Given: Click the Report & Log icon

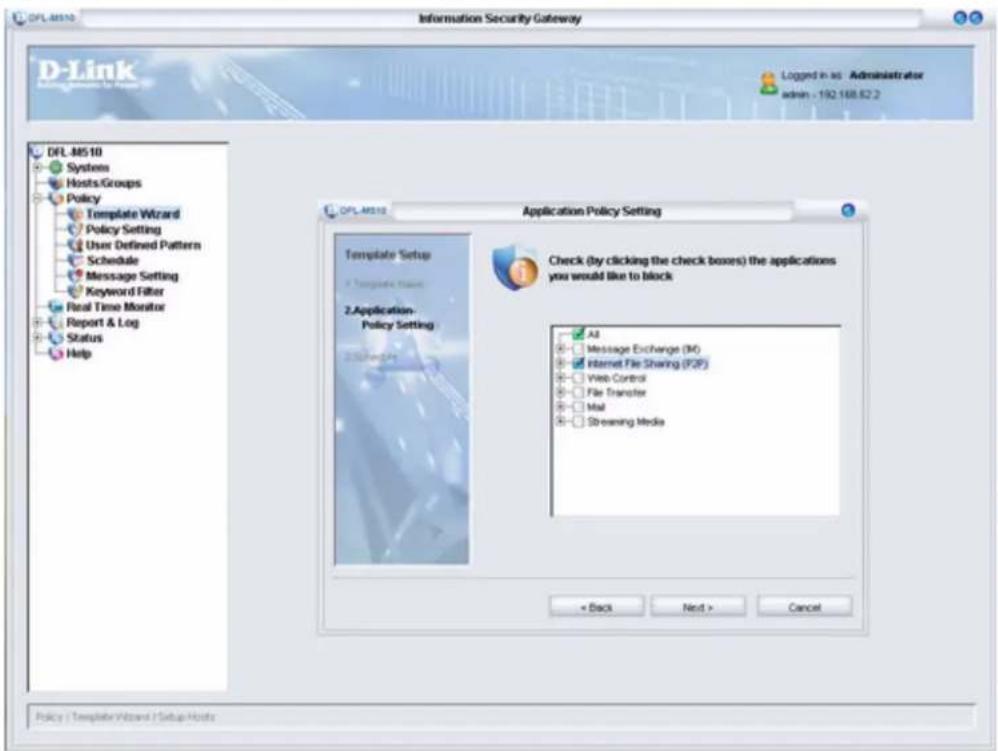Looking at the screenshot, I should click(56, 323).
